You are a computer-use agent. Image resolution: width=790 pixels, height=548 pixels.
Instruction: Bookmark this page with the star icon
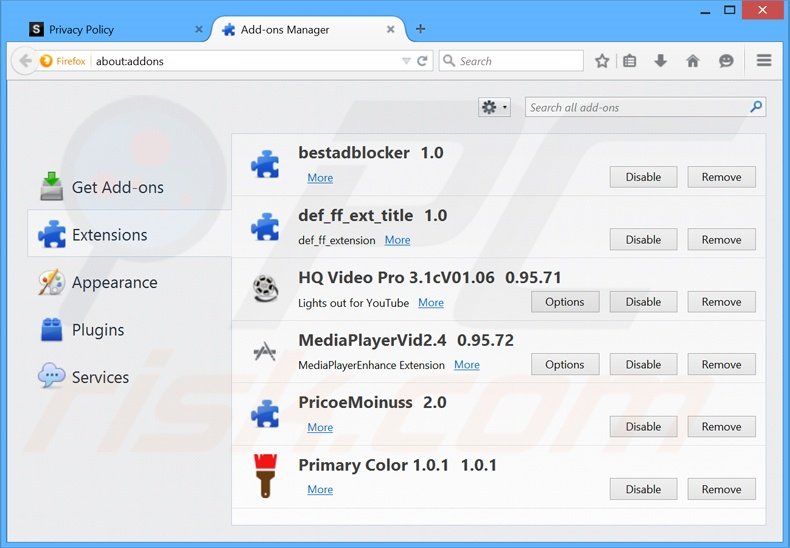602,61
